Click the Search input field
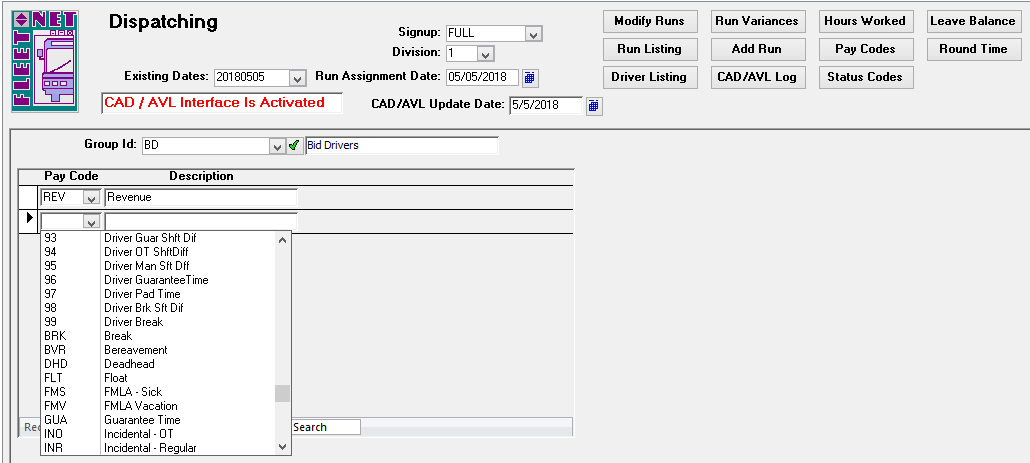 325,427
